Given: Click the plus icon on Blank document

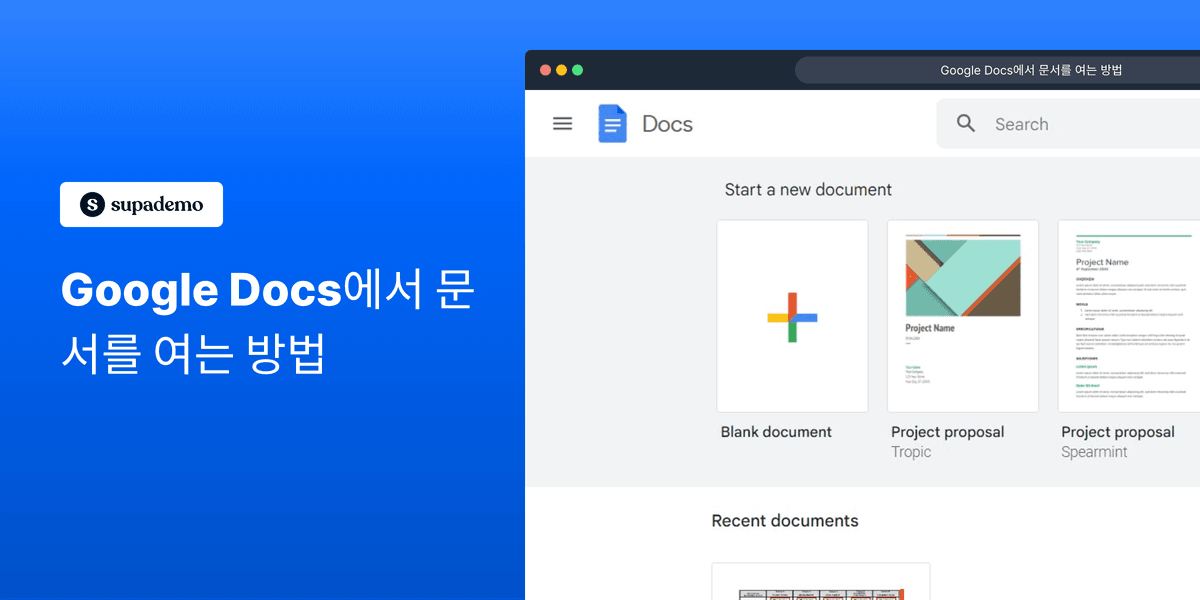Looking at the screenshot, I should [x=792, y=316].
